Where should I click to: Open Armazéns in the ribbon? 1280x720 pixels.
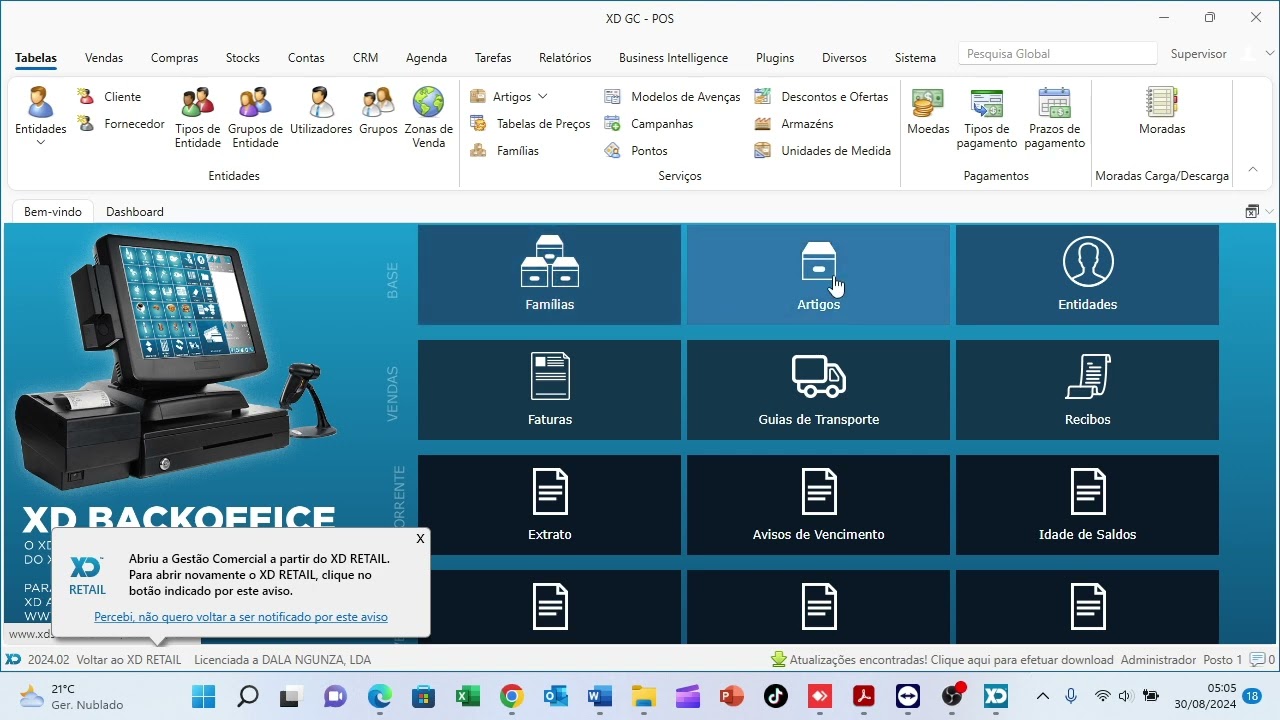point(793,124)
